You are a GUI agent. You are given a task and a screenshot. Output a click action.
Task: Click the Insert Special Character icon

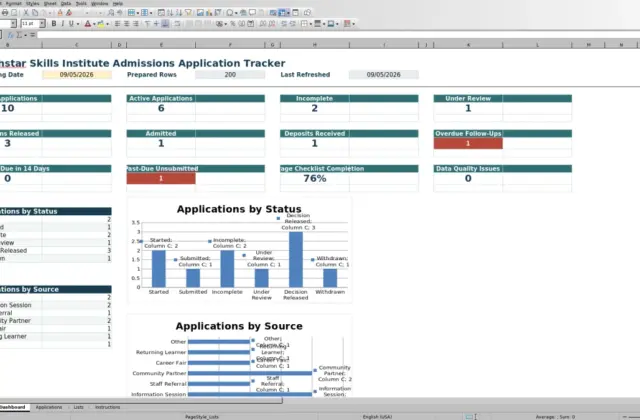tap(230, 13)
